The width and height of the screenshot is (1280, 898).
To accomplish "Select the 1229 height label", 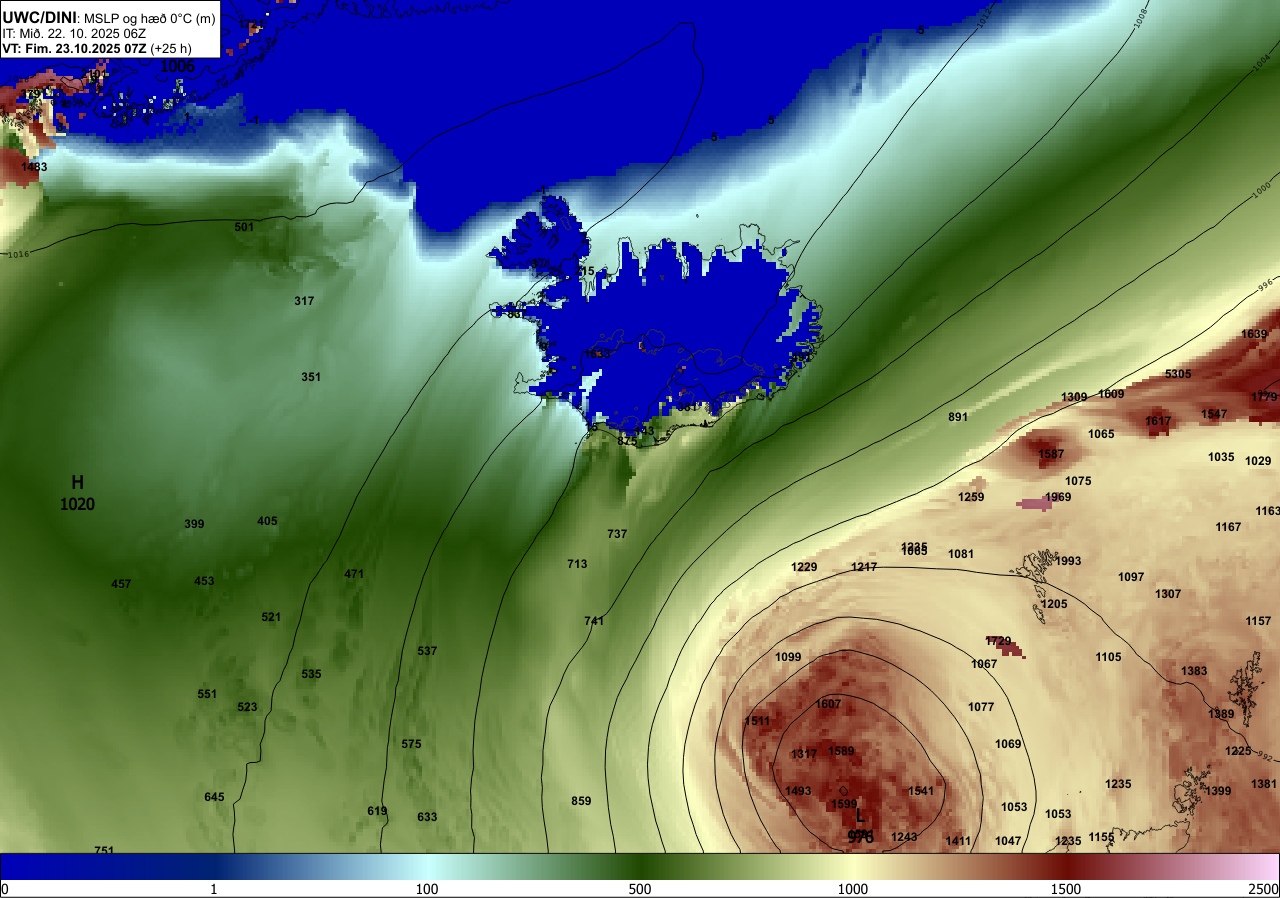I will coord(804,567).
